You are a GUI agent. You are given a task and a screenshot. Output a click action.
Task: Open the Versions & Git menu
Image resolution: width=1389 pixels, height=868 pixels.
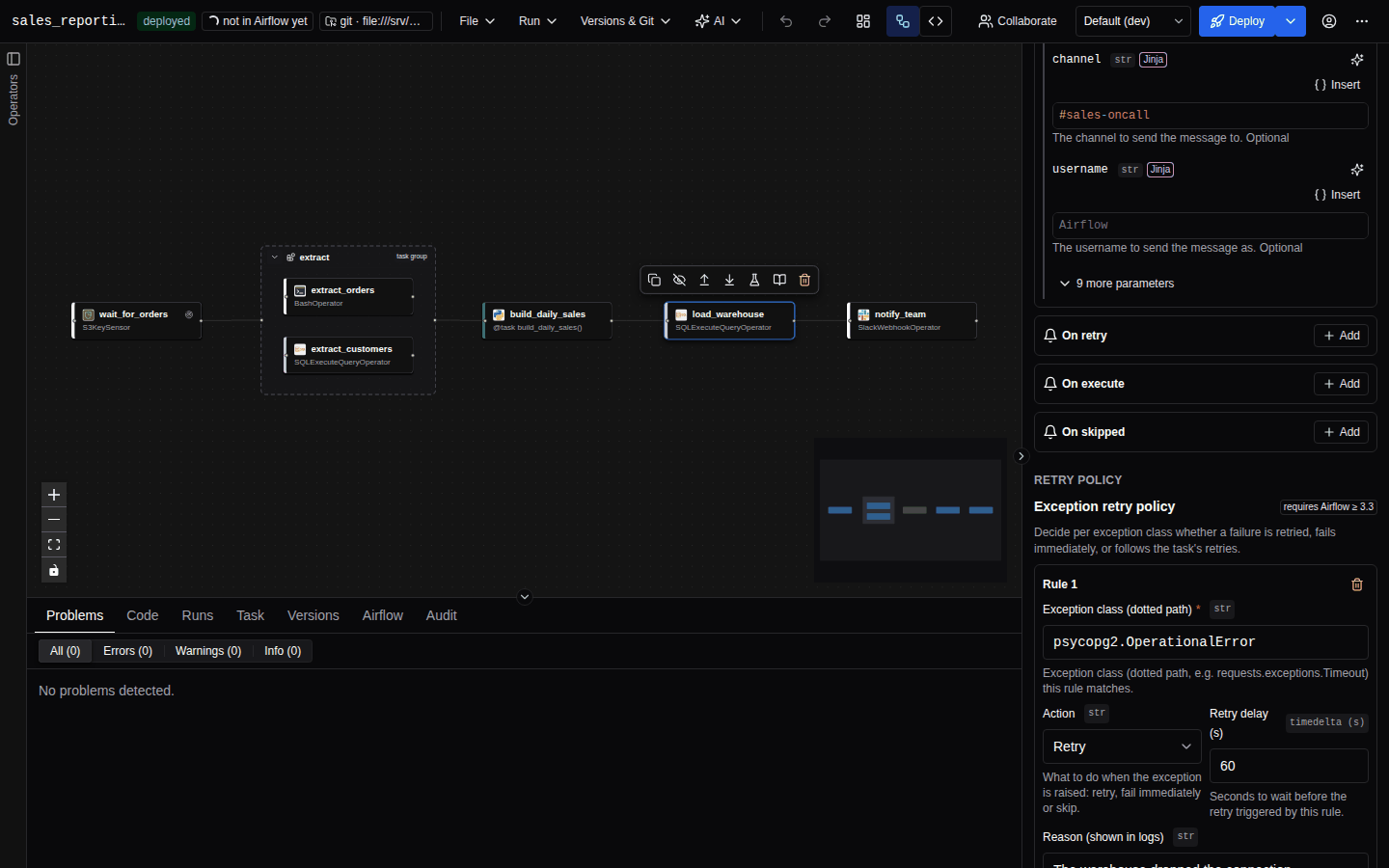(625, 21)
